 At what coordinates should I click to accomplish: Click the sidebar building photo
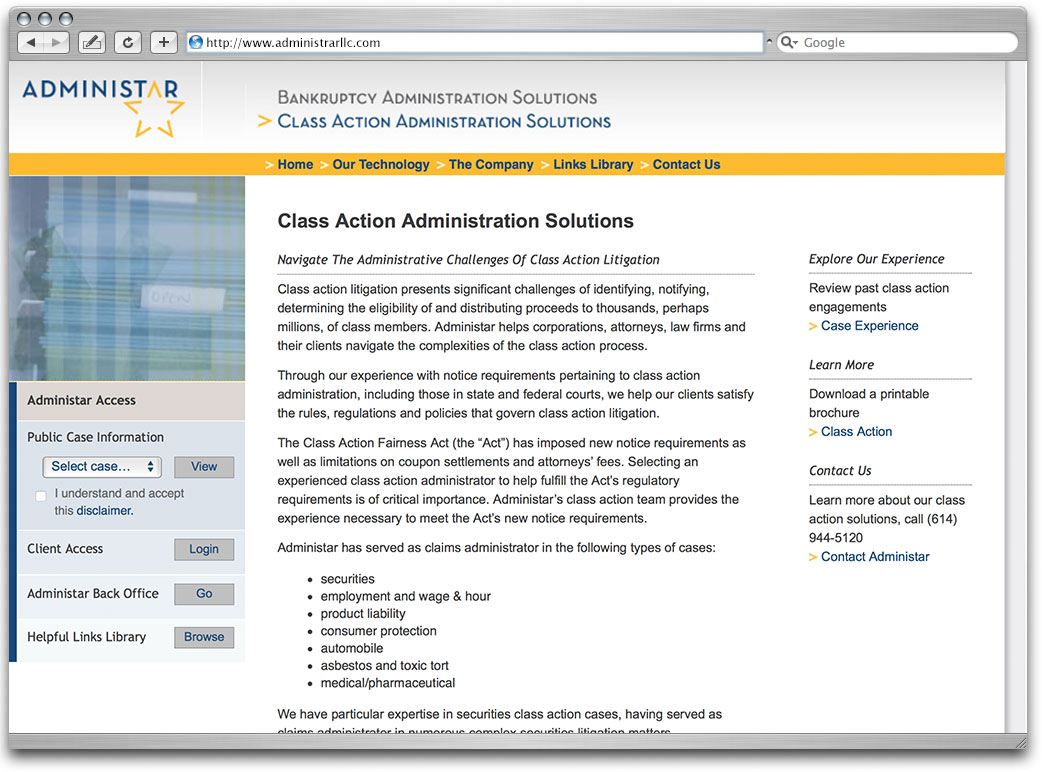(127, 278)
